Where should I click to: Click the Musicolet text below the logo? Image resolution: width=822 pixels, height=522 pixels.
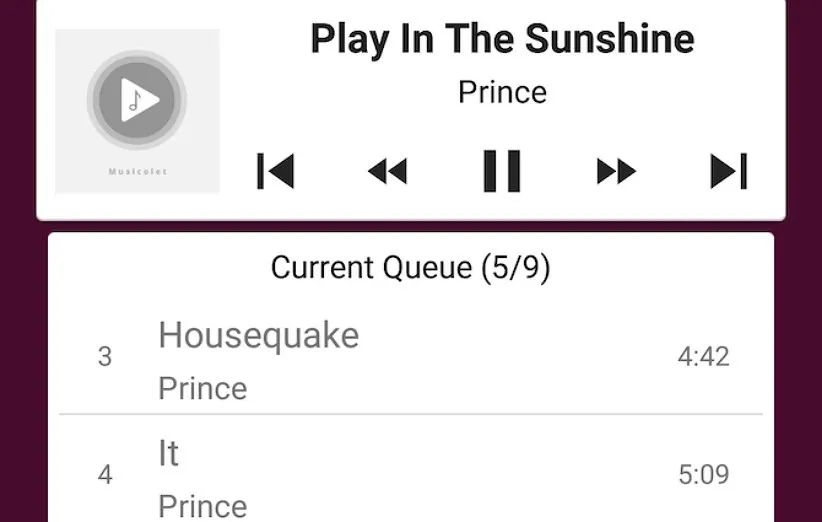pyautogui.click(x=138, y=172)
